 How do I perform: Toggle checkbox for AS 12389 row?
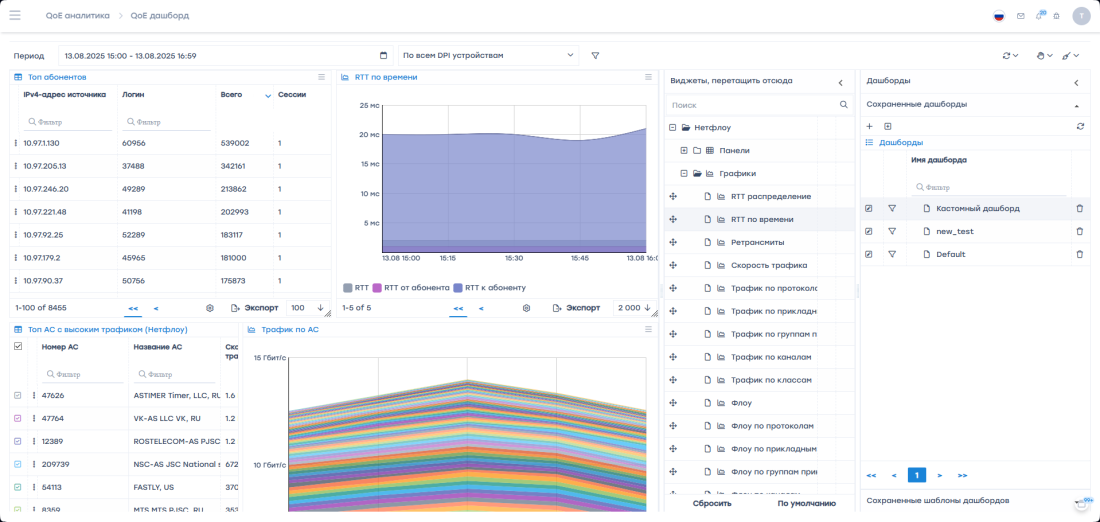(17, 441)
